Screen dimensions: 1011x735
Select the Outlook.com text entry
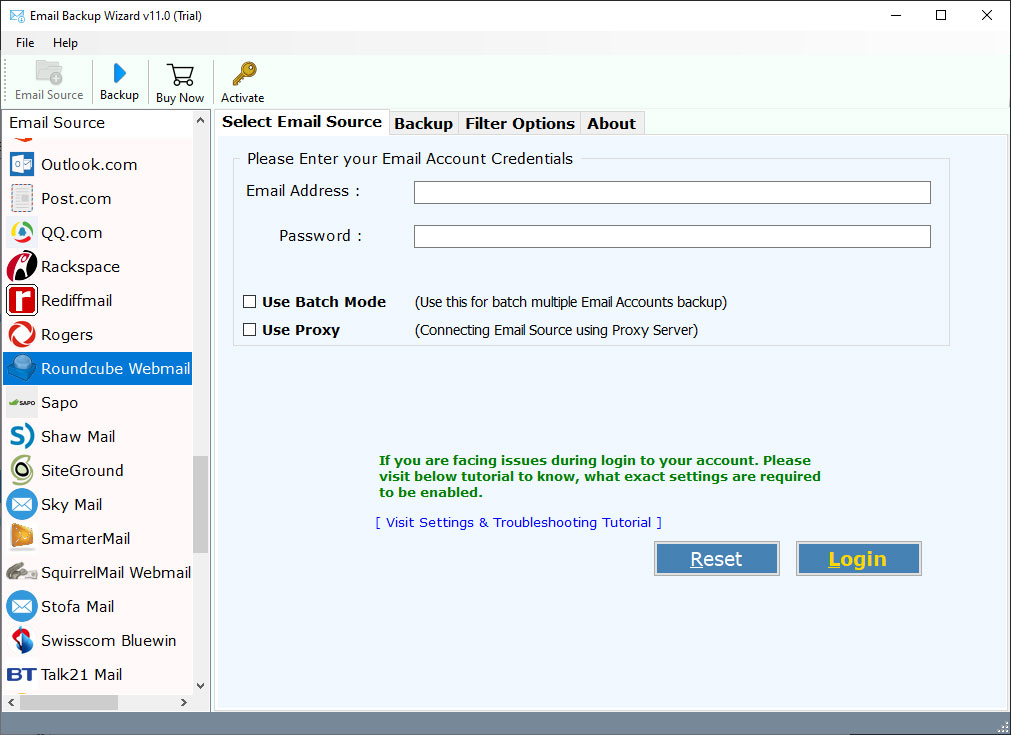[89, 164]
